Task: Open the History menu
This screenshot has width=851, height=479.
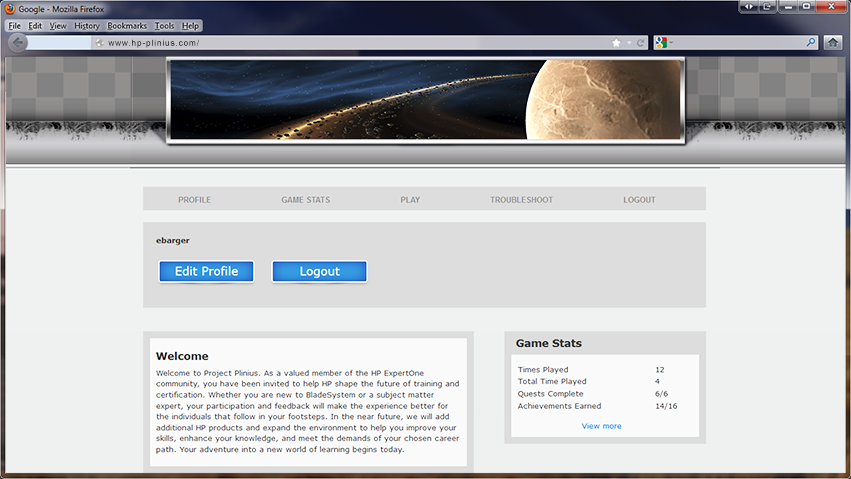Action: coord(87,25)
